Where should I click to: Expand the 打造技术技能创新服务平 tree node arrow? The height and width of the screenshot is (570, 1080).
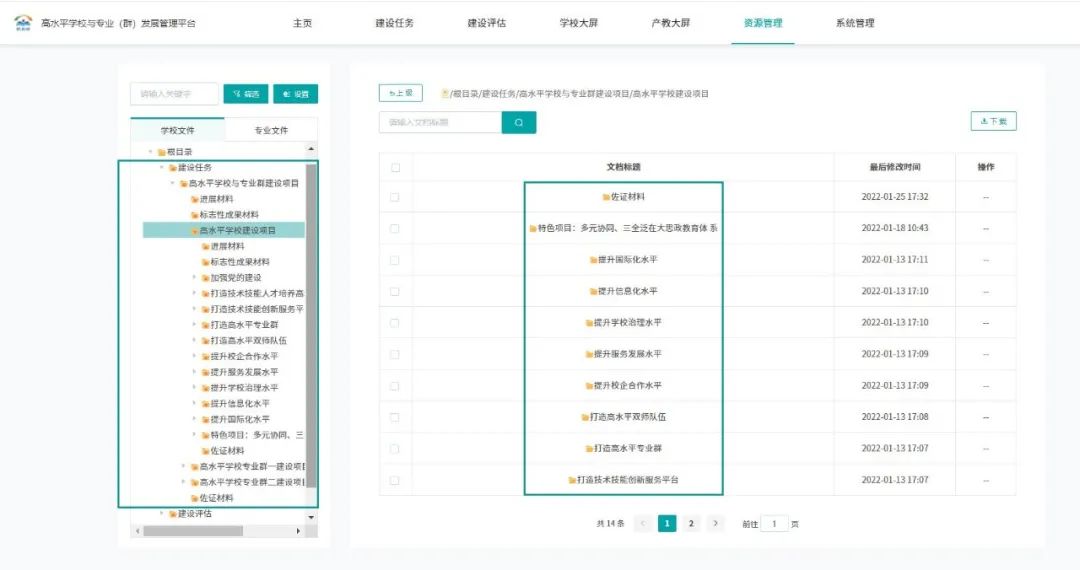click(x=194, y=309)
